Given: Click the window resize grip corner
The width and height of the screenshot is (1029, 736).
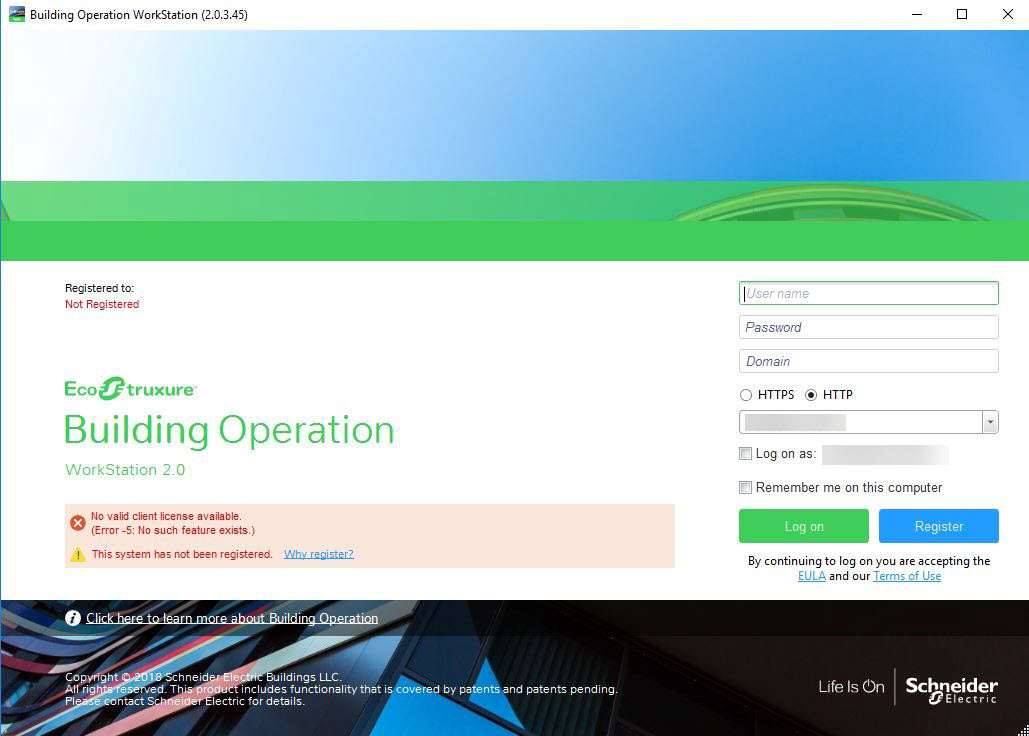Looking at the screenshot, I should pyautogui.click(x=1023, y=730).
